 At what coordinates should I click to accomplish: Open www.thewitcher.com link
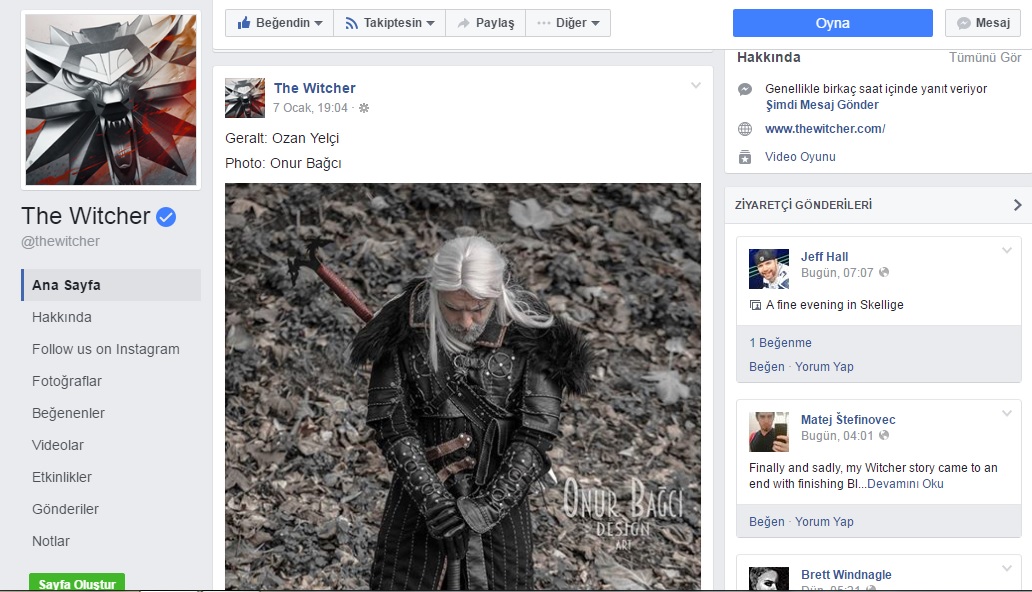click(x=825, y=129)
